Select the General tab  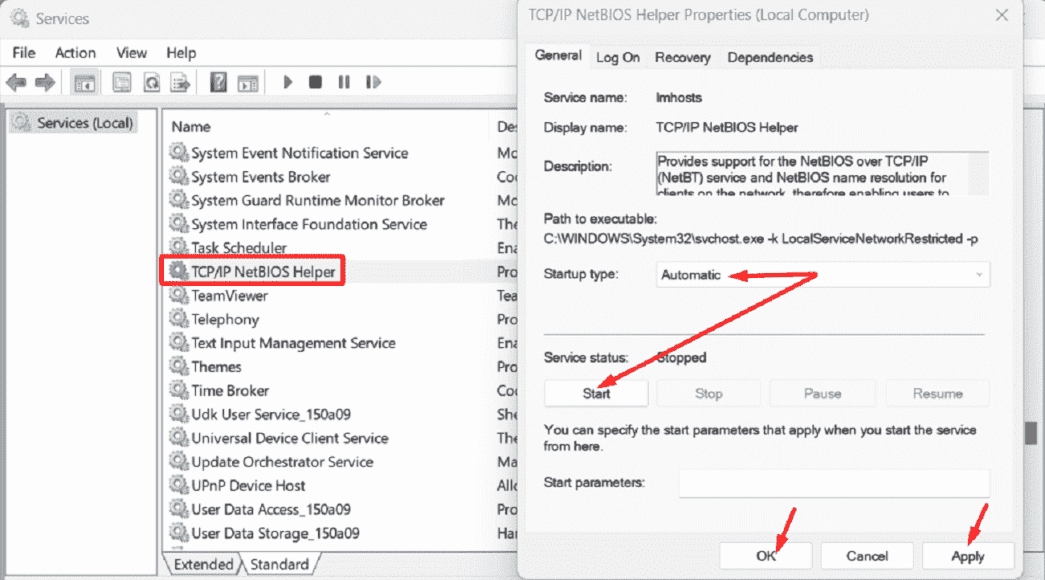click(x=558, y=55)
